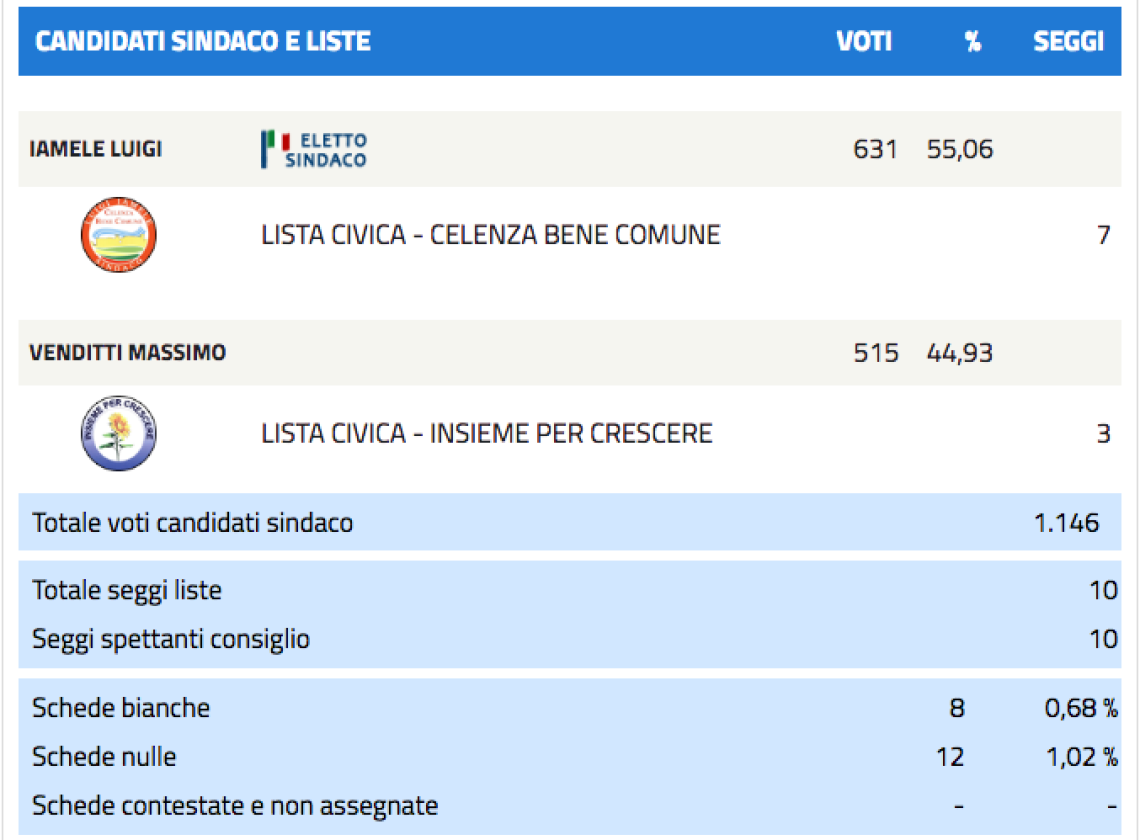The height and width of the screenshot is (840, 1139).
Task: Click the 55,06 percentage value
Action: [x=960, y=149]
